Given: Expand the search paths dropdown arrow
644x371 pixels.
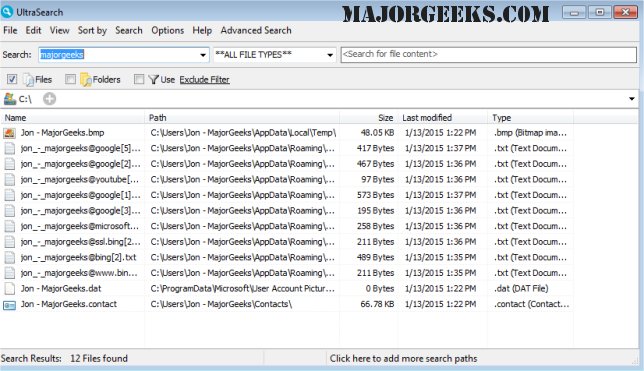Looking at the screenshot, I should coord(632,99).
